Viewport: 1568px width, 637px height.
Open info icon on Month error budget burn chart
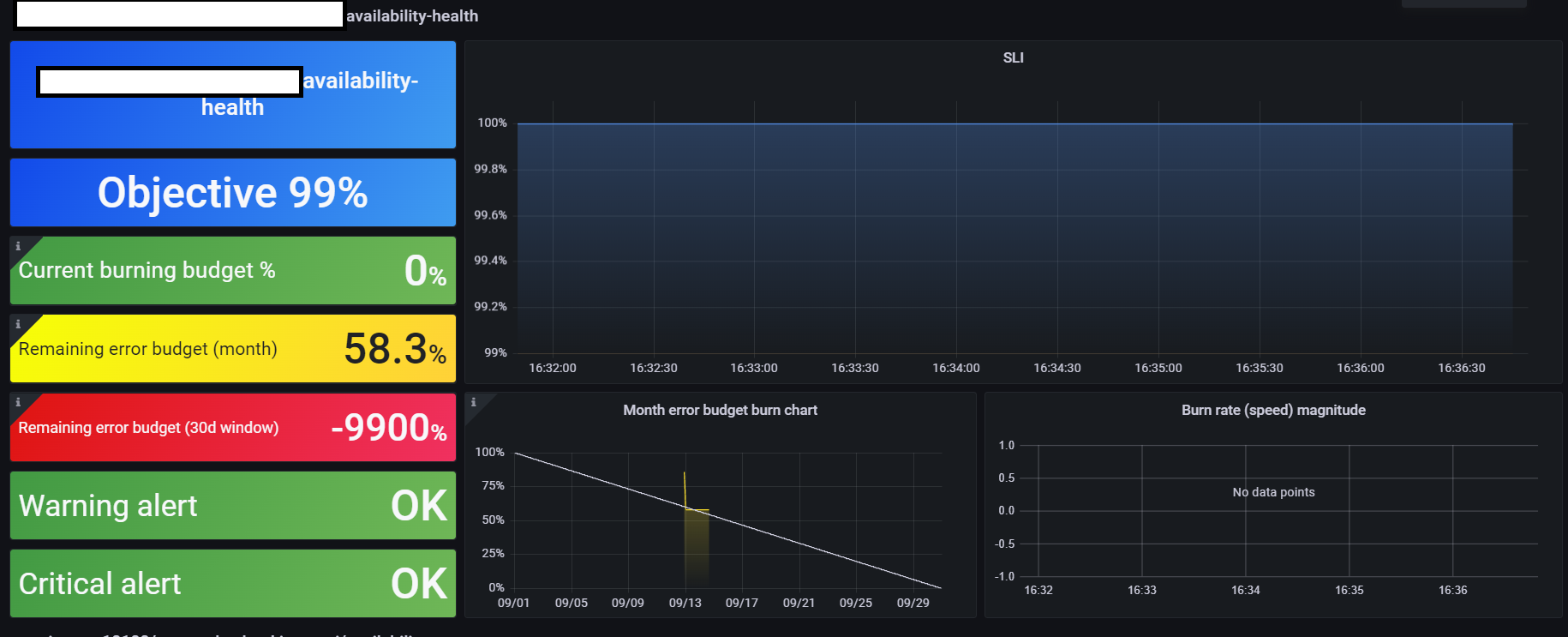[473, 402]
